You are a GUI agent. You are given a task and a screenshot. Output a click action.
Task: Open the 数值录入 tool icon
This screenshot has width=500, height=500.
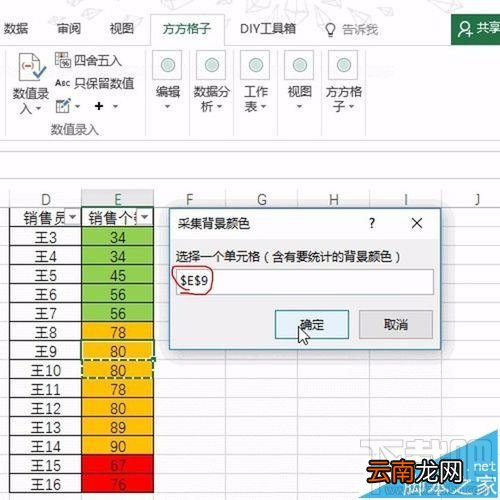(x=31, y=68)
